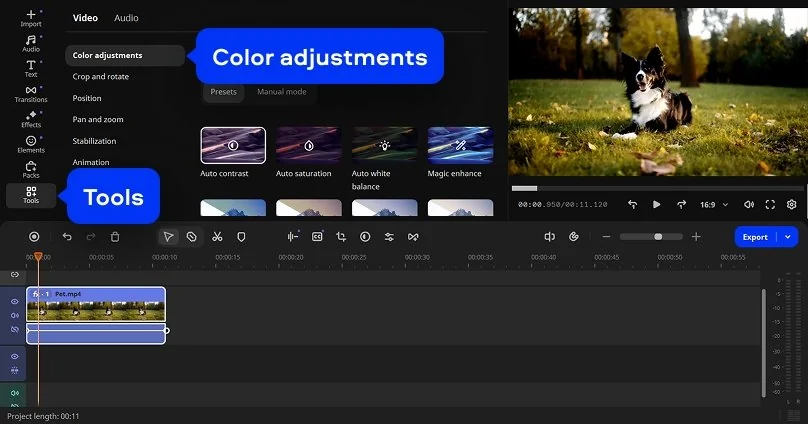The image size is (808, 424).
Task: Enter fullscreen preview mode
Action: (x=770, y=205)
